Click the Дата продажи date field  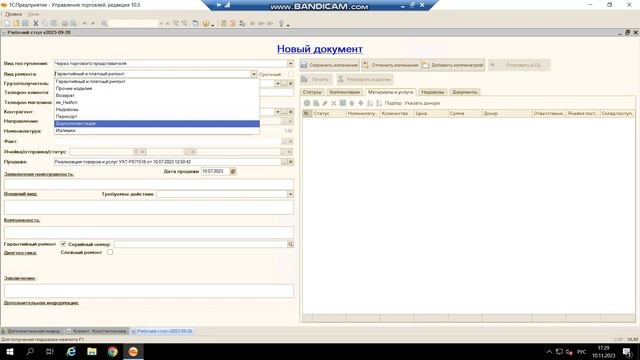click(215, 171)
